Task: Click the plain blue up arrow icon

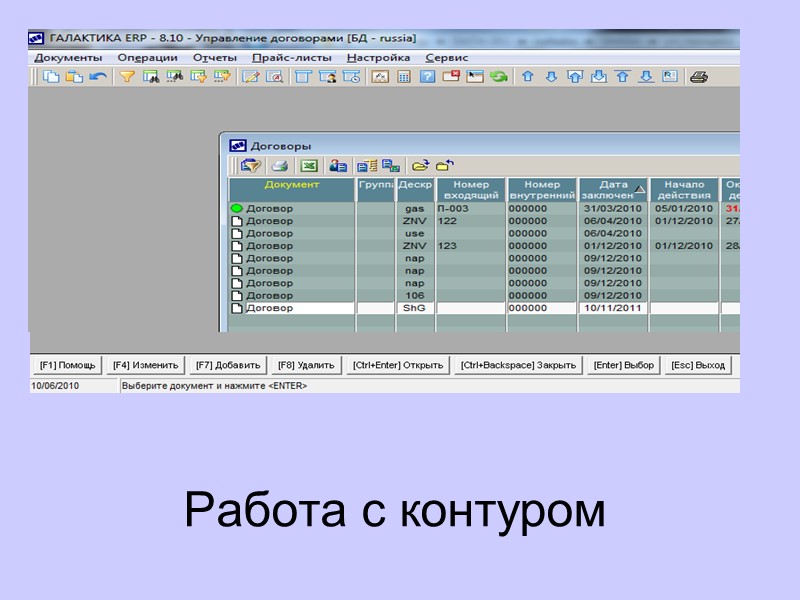Action: (x=528, y=77)
